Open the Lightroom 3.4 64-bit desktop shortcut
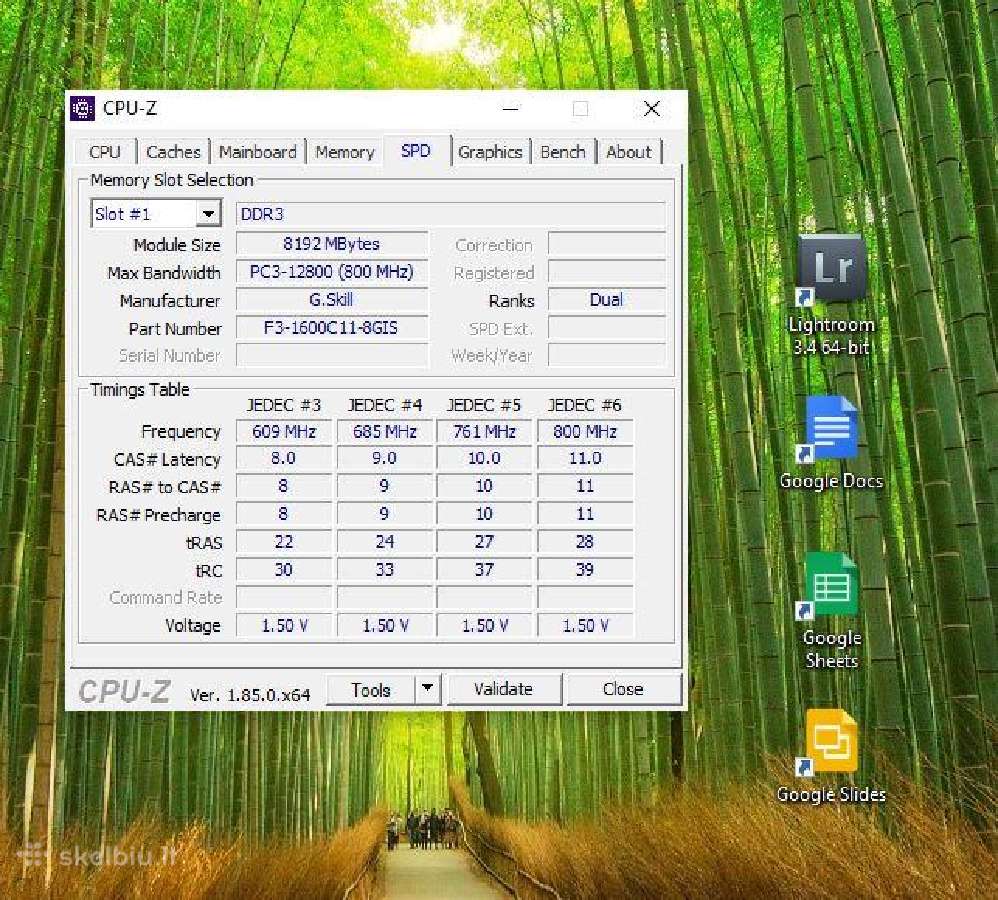 coord(831,294)
